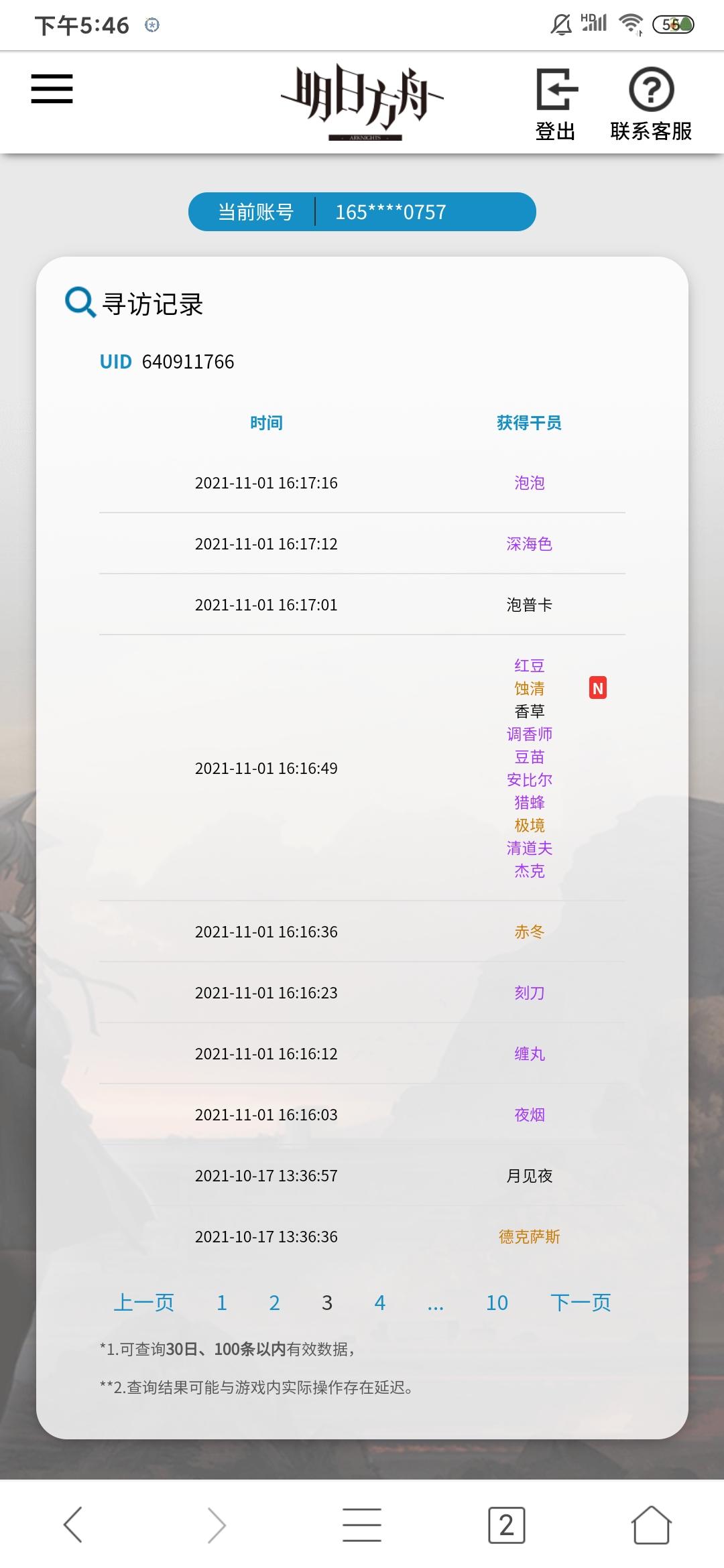Jump to page 2 of records

(274, 1303)
